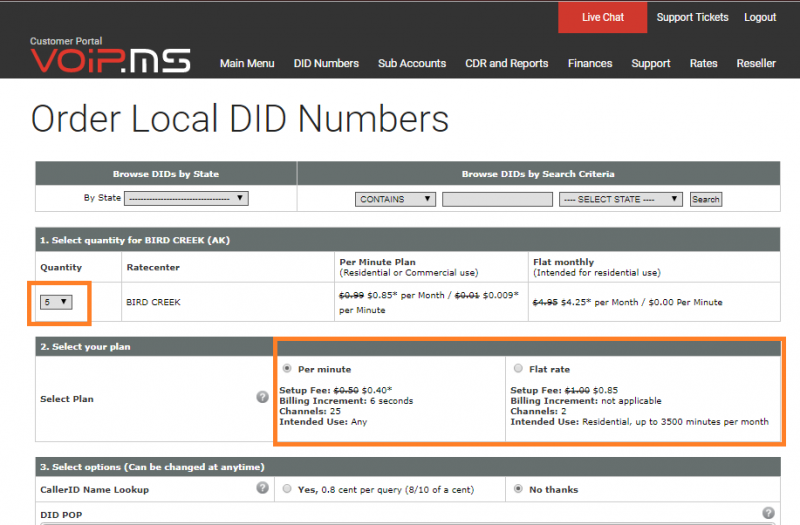This screenshot has height=525, width=800.
Task: Click the 'Browse DIDs by State' header
Action: click(x=166, y=173)
